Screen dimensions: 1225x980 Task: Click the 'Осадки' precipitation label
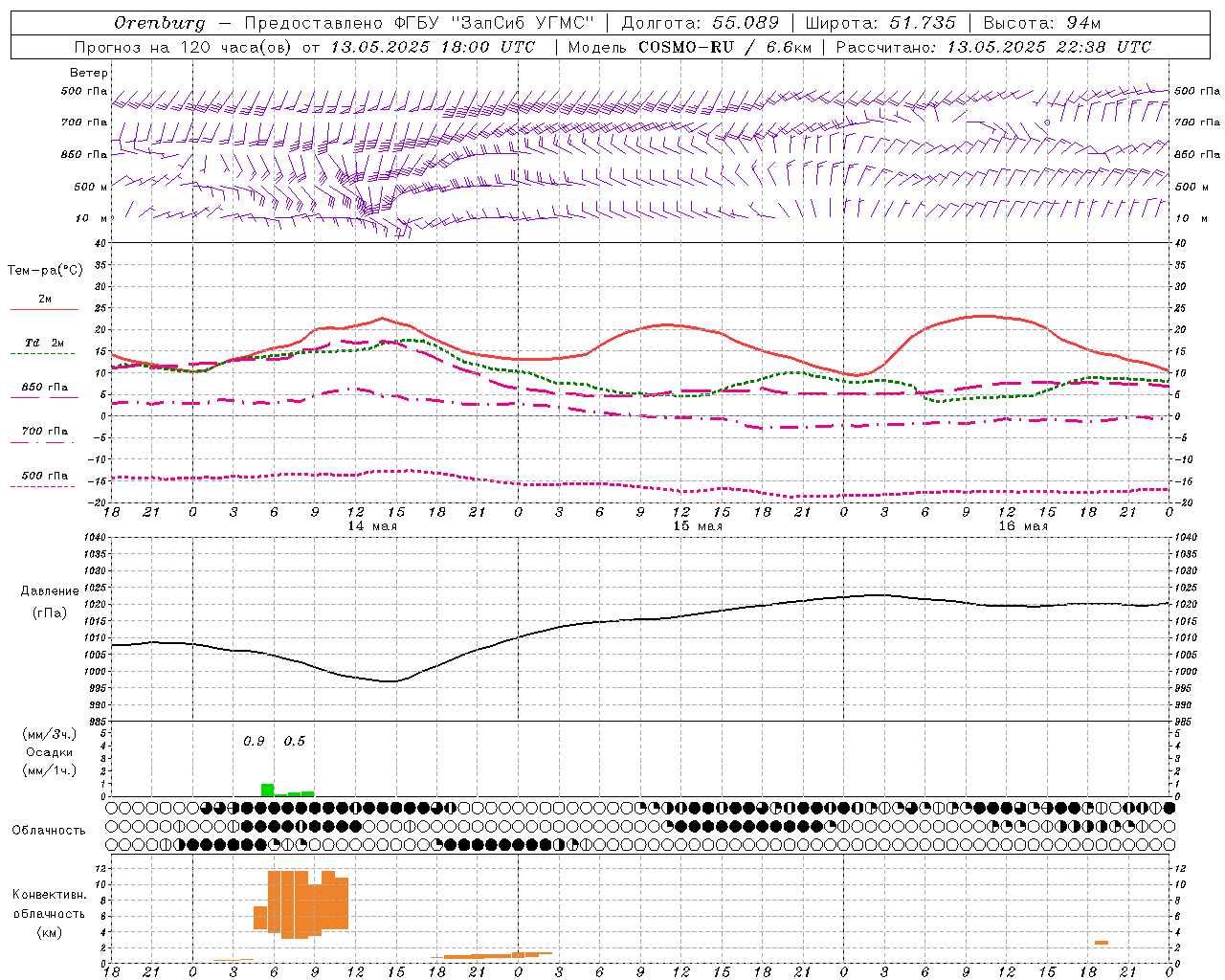coord(49,752)
